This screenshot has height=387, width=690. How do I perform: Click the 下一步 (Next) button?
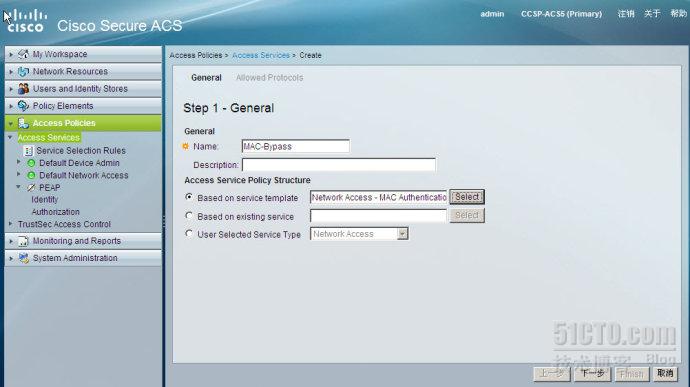[x=592, y=374]
